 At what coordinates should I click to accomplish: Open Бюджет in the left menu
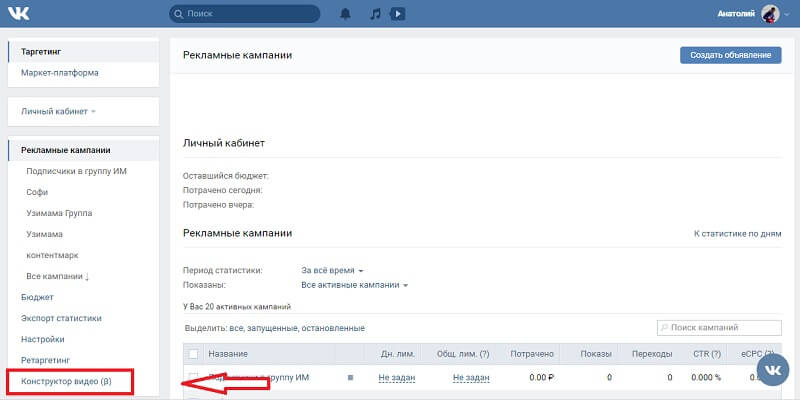37,297
